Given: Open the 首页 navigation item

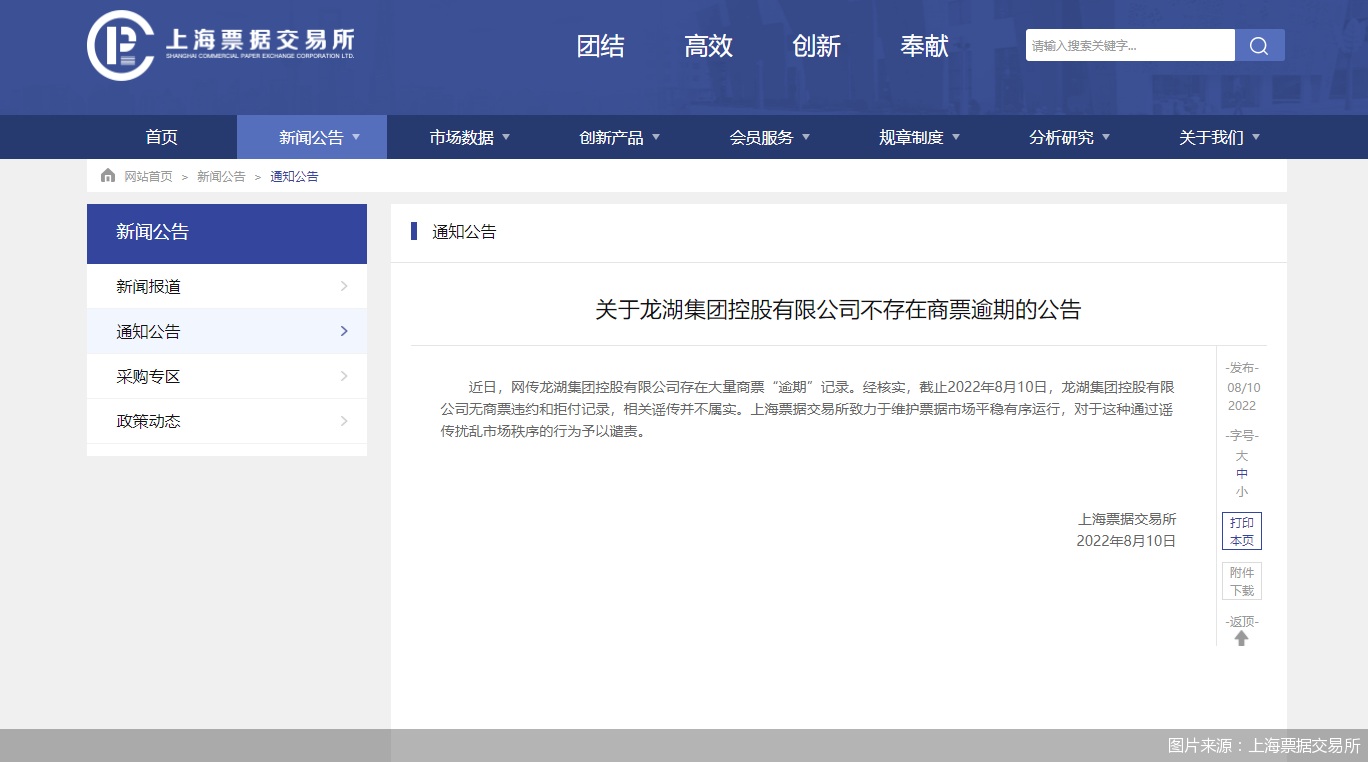Looking at the screenshot, I should click(162, 137).
